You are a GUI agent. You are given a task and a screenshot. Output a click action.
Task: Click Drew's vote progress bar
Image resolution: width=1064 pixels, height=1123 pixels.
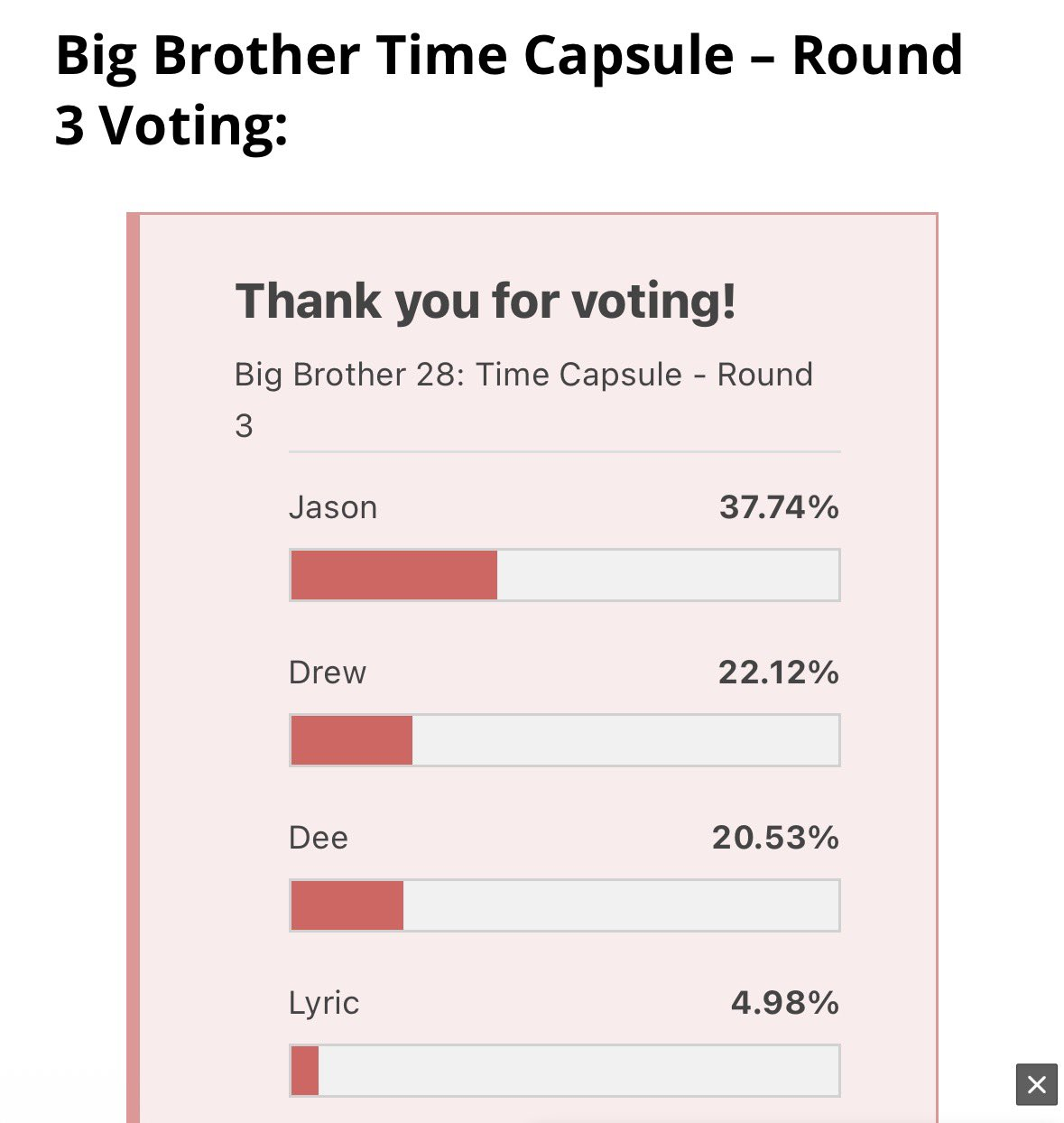tap(565, 740)
